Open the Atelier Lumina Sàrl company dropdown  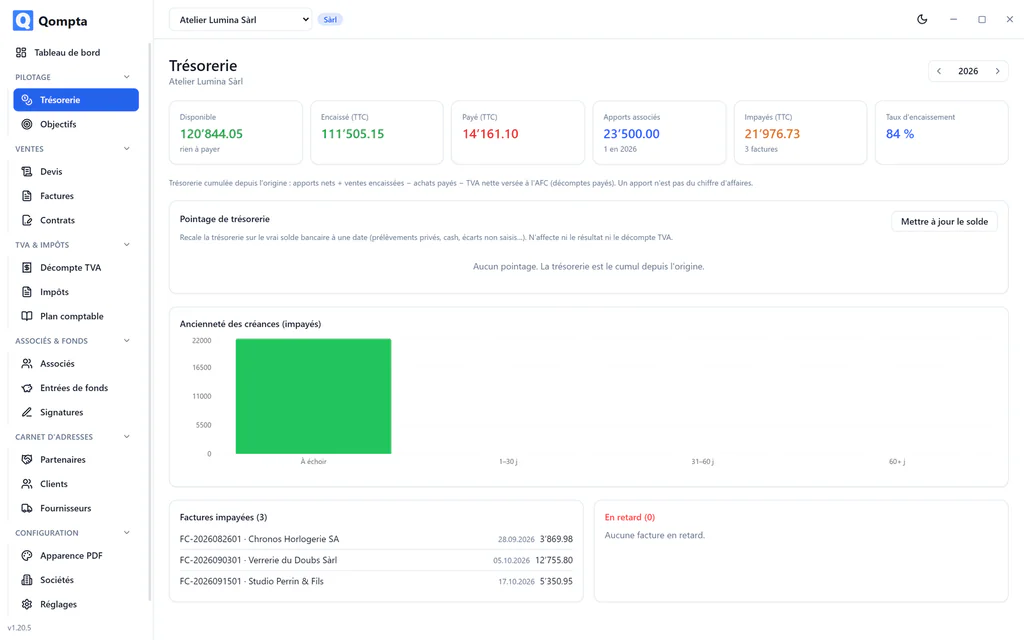tap(240, 20)
